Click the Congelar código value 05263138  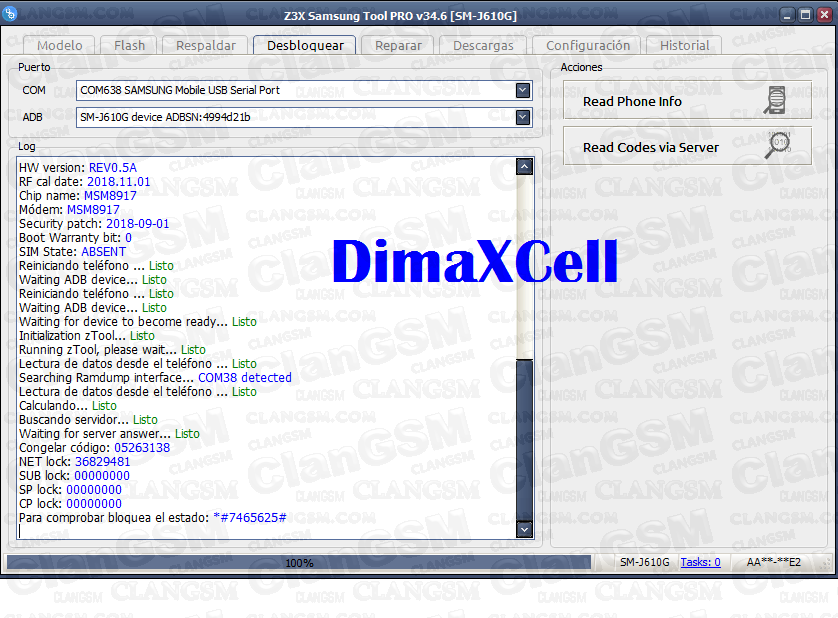(x=142, y=447)
